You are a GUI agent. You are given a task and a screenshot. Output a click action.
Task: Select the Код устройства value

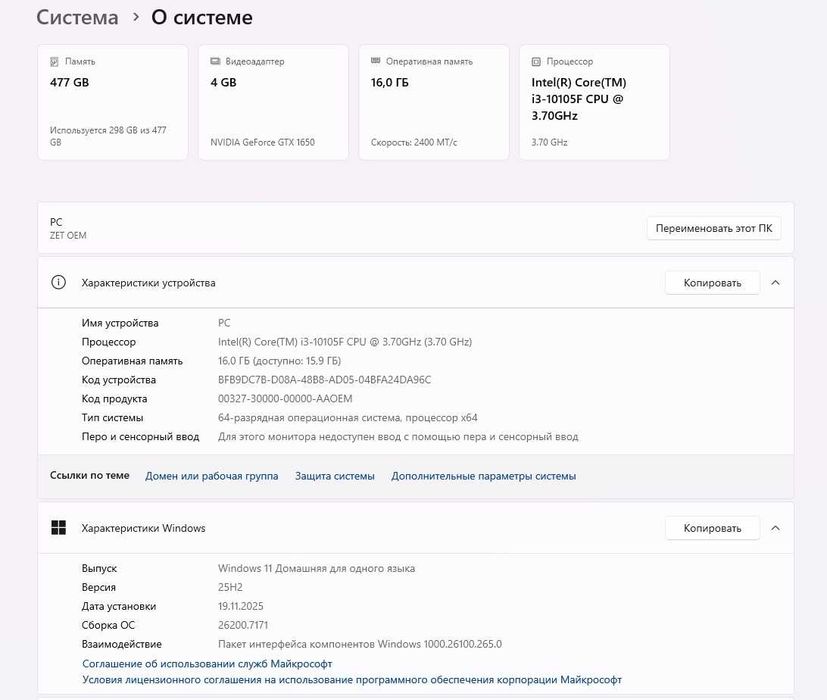click(x=324, y=380)
